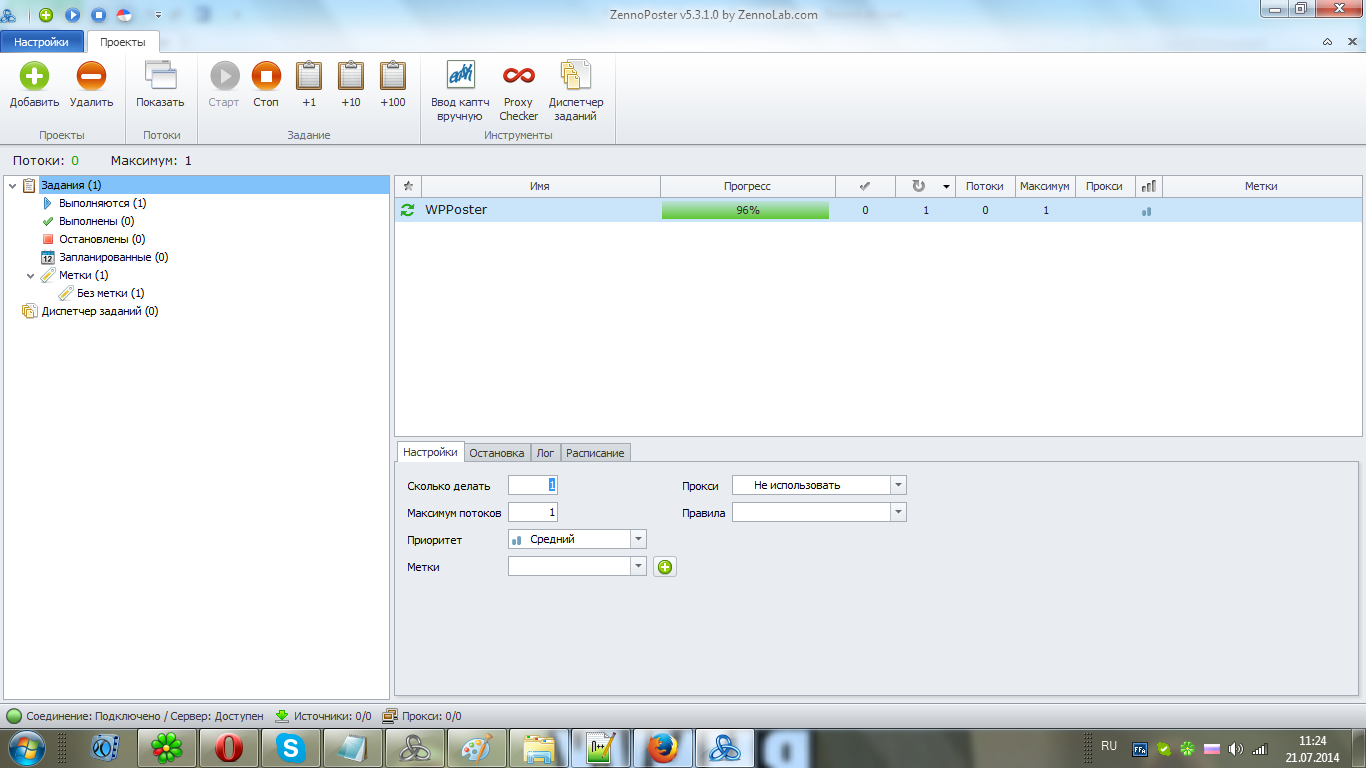
Task: Collapse the ribbon with the chevron
Action: (x=1327, y=42)
